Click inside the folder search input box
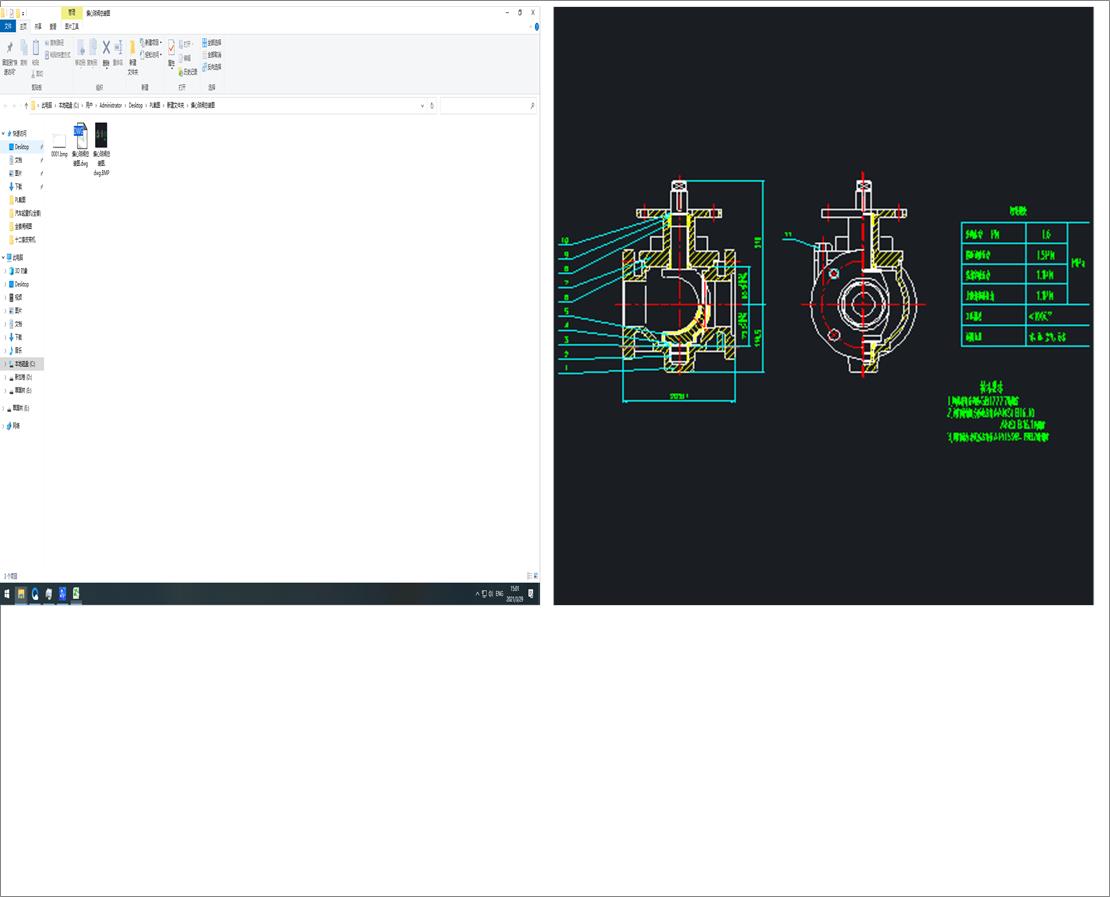The width and height of the screenshot is (1110, 897). tap(484, 105)
